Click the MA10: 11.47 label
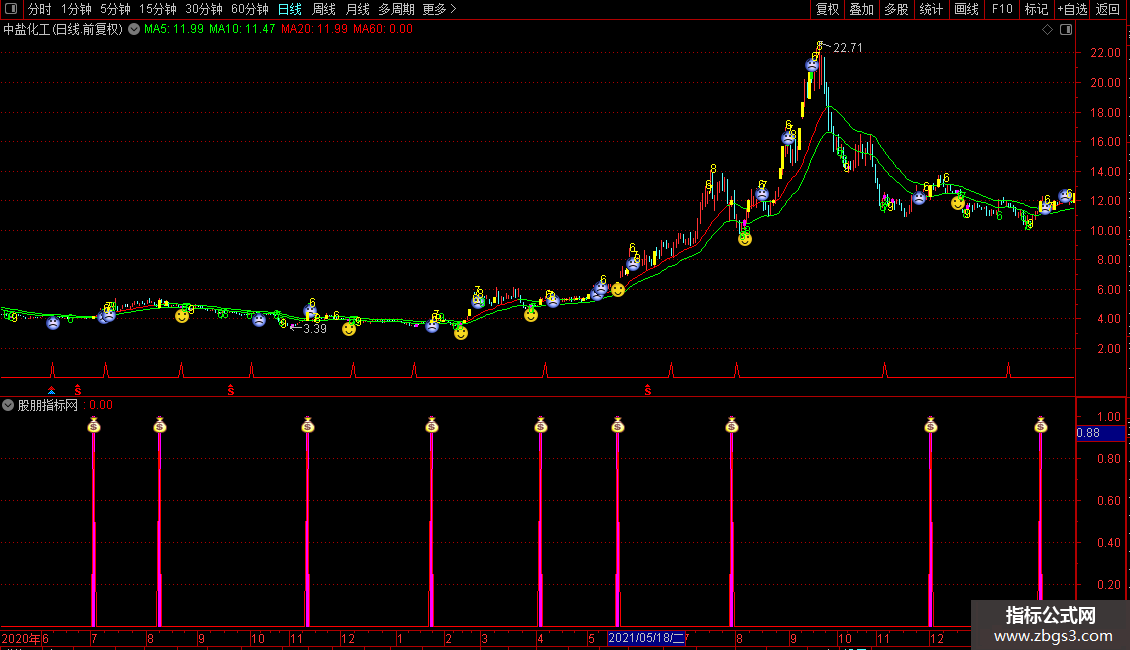1130x650 pixels. click(x=242, y=30)
